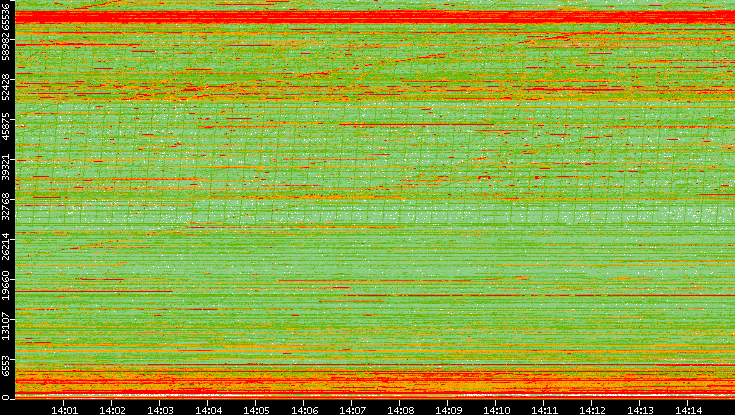The height and width of the screenshot is (415, 735).
Task: Click the 26214 vertical axis label
Action: pos(6,246)
